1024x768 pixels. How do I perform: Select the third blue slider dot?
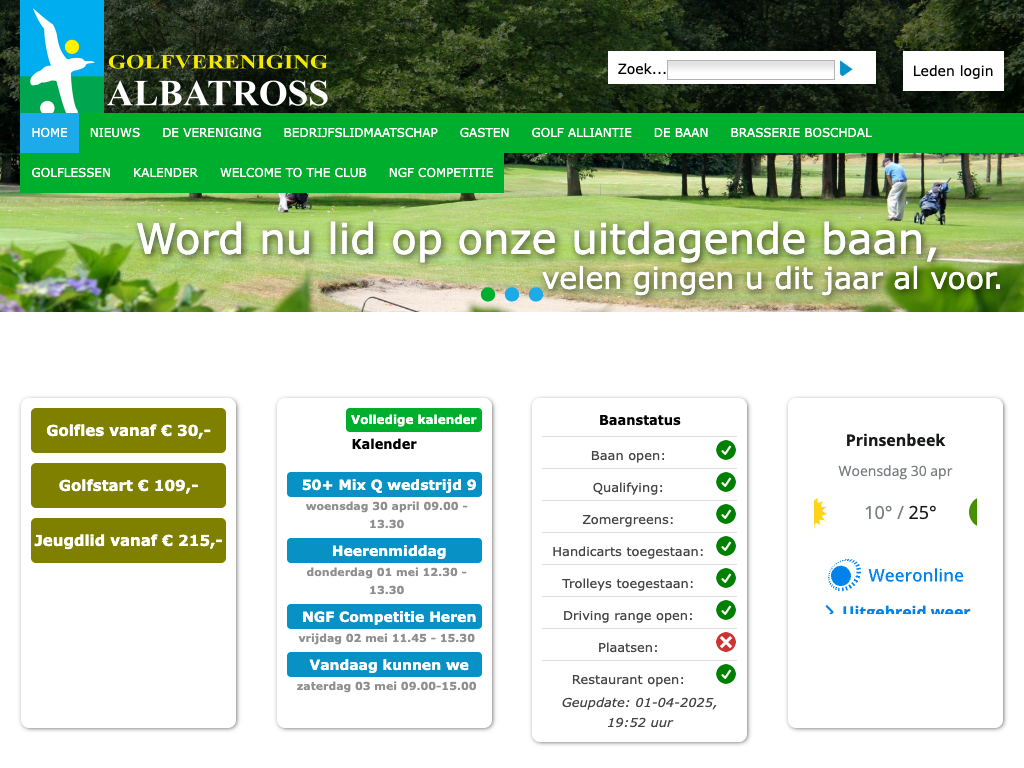pos(536,294)
